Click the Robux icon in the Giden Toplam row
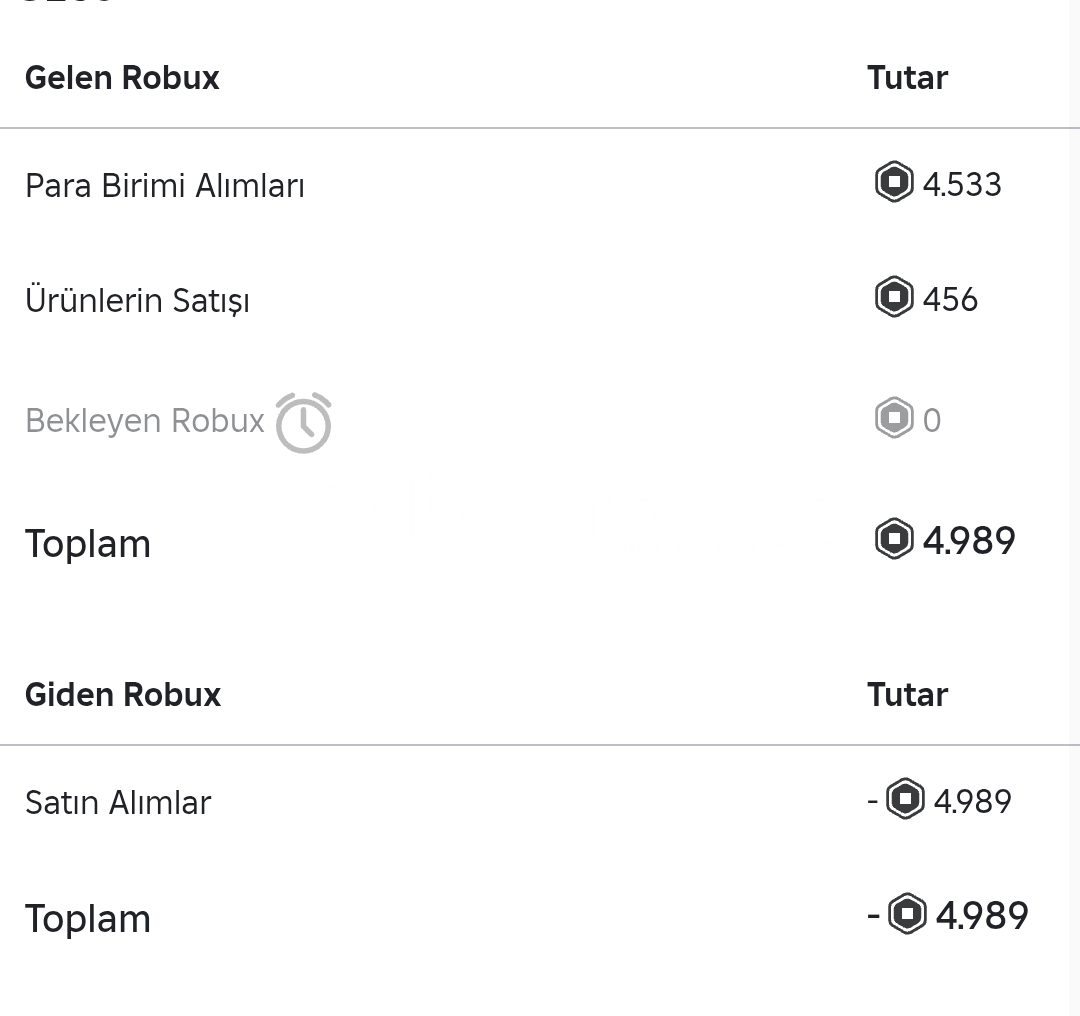 pyautogui.click(x=907, y=914)
